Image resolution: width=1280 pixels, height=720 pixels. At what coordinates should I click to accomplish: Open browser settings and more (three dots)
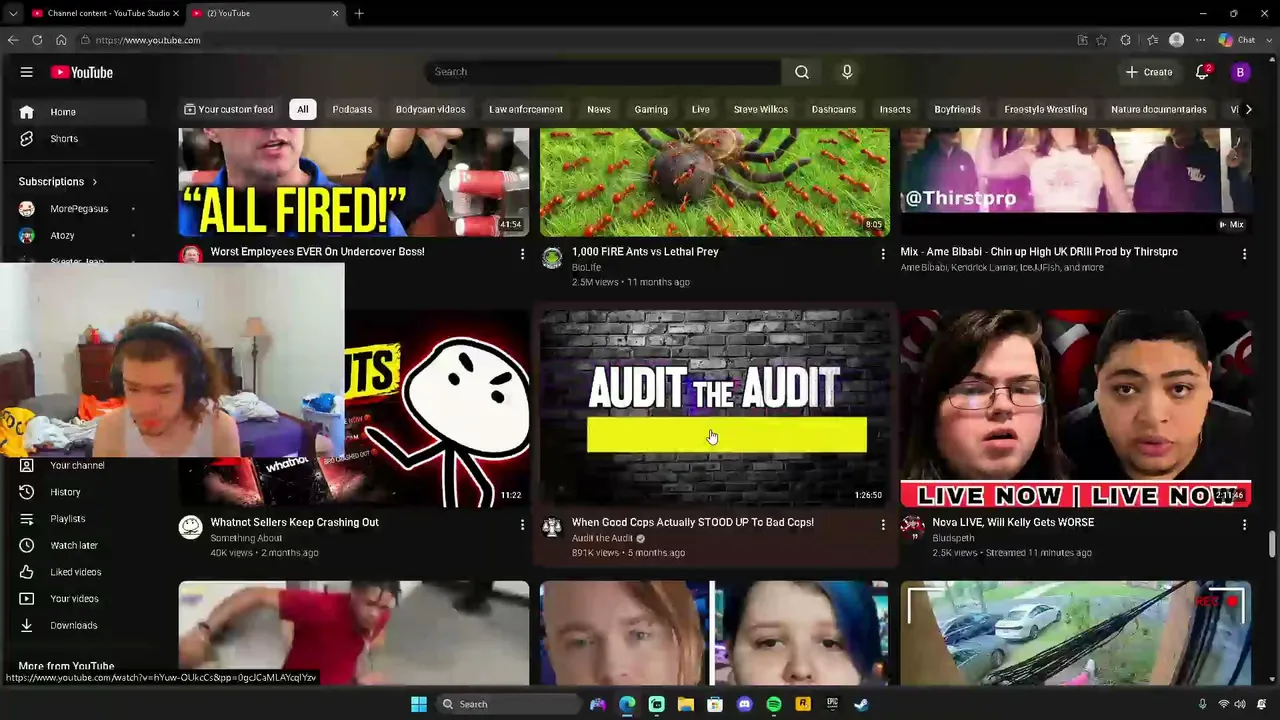pyautogui.click(x=1200, y=40)
